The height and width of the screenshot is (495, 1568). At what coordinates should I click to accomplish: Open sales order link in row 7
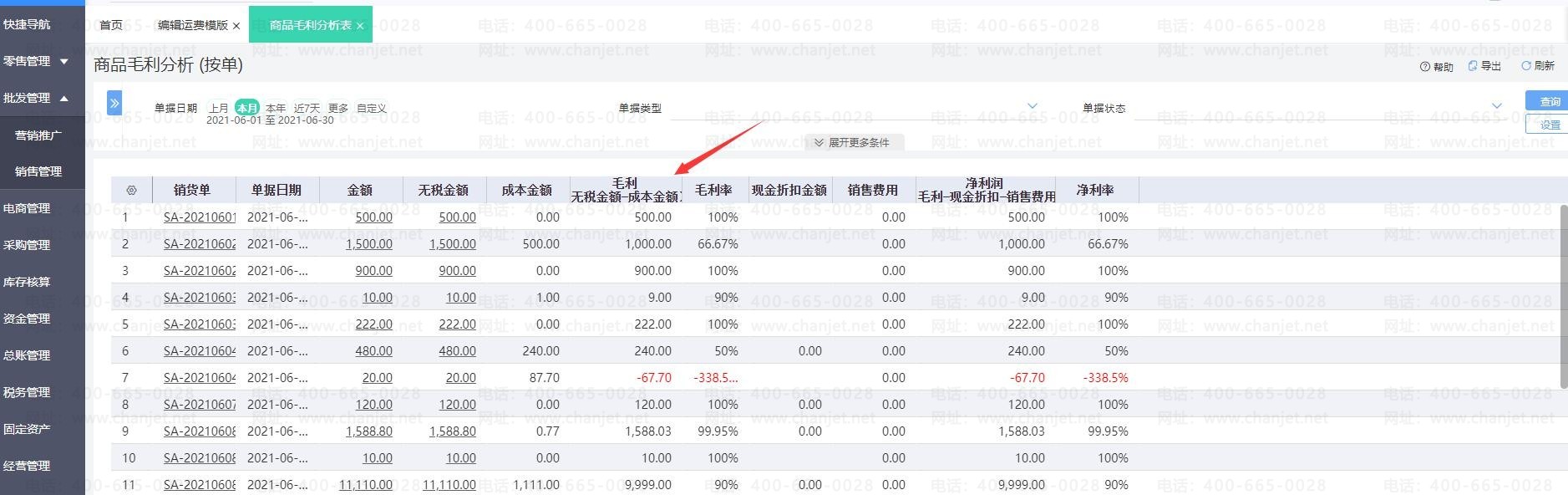point(200,378)
